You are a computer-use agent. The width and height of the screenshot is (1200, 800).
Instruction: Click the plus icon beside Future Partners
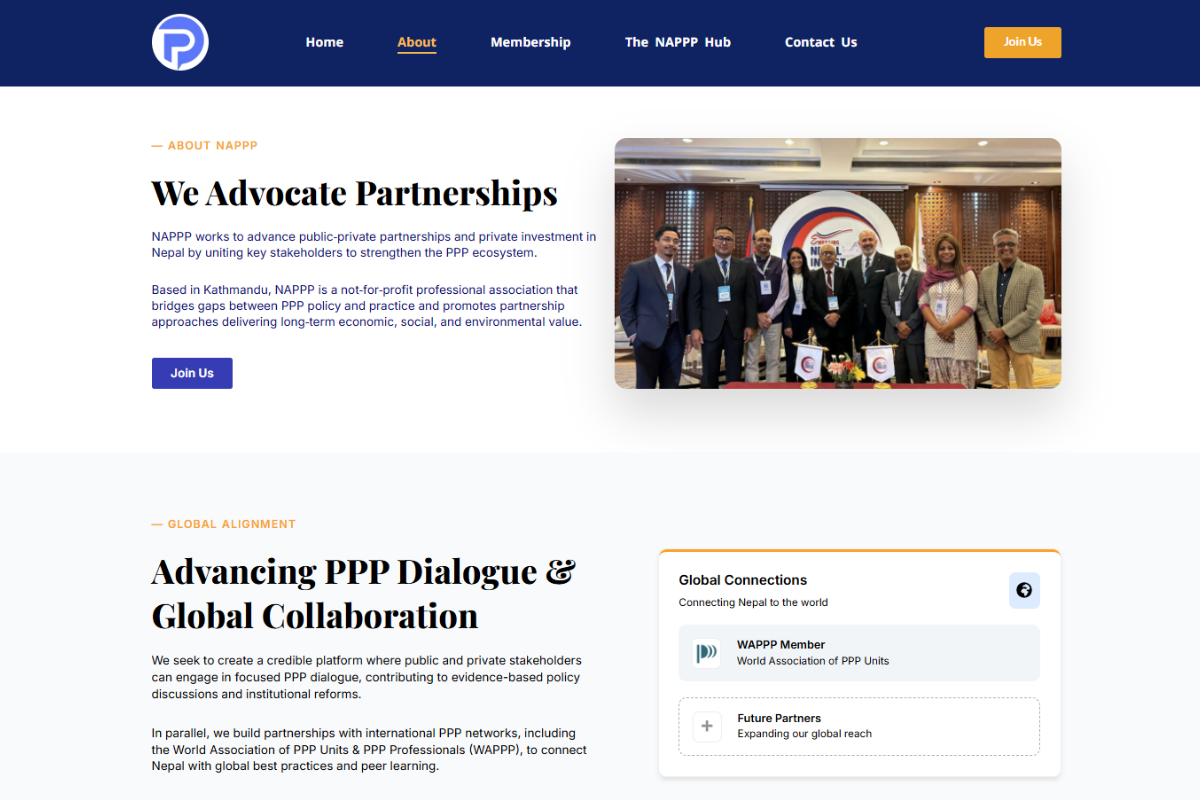pos(706,726)
